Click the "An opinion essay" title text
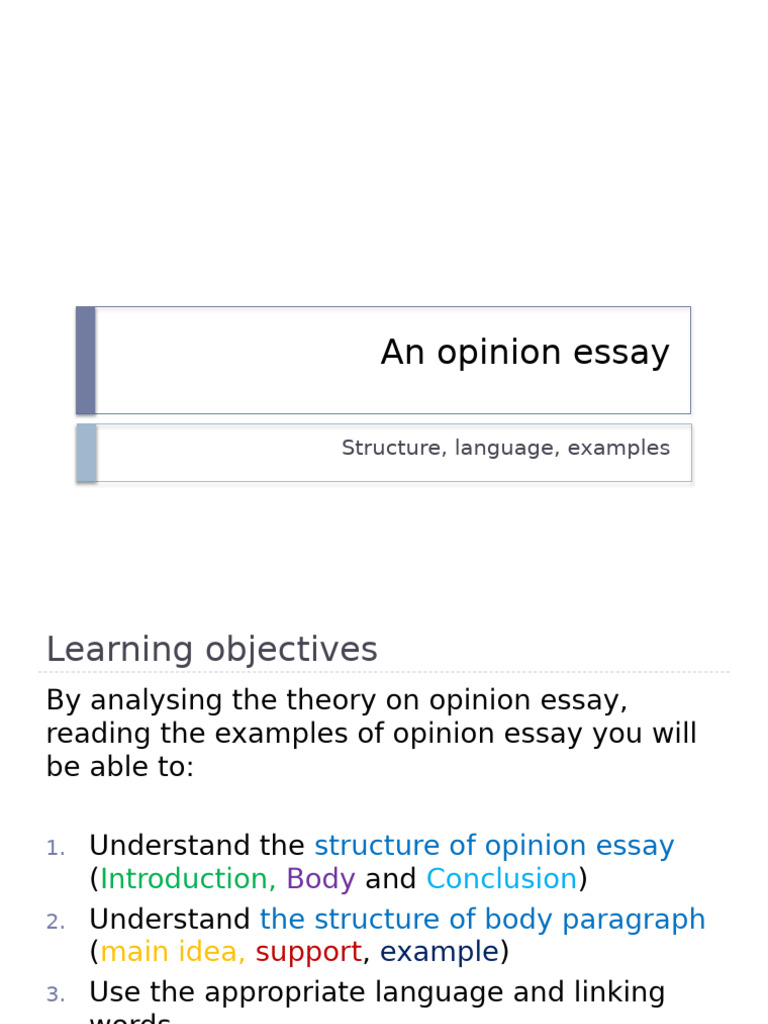Viewport: 768px width, 1024px height. tap(524, 353)
